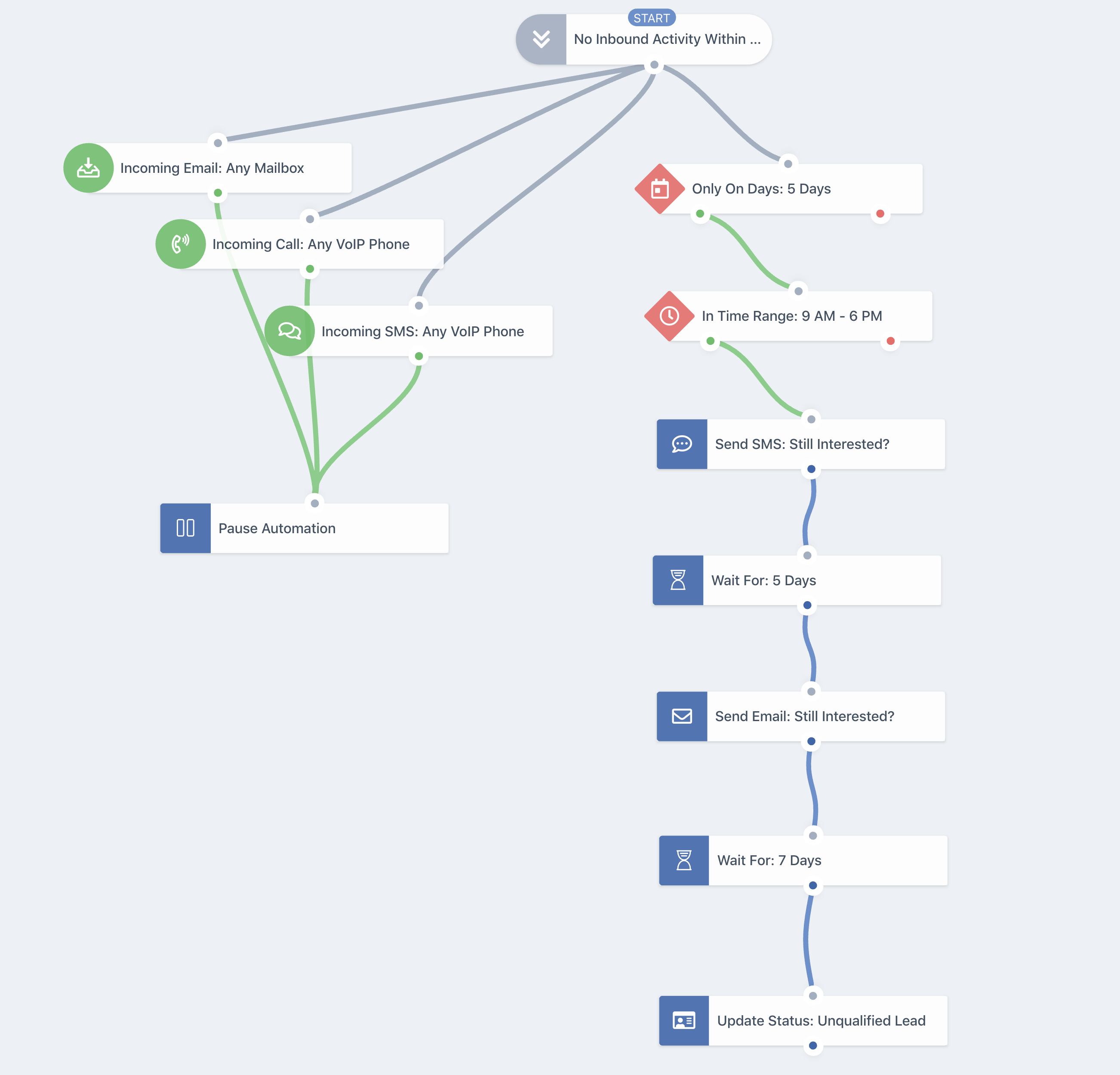
Task: Select the Pause Automation icon
Action: pos(186,528)
